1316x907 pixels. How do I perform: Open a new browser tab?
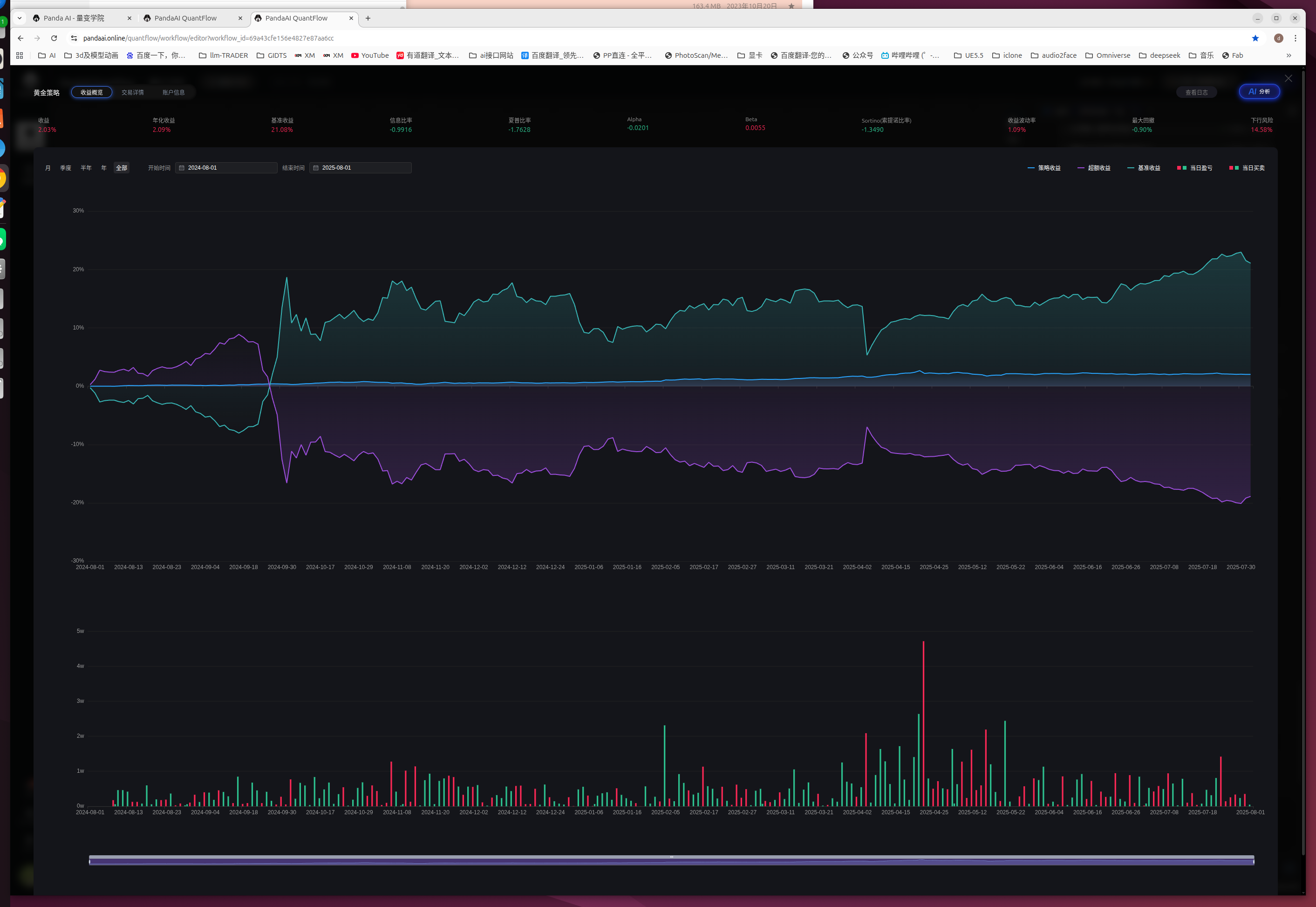(x=368, y=18)
